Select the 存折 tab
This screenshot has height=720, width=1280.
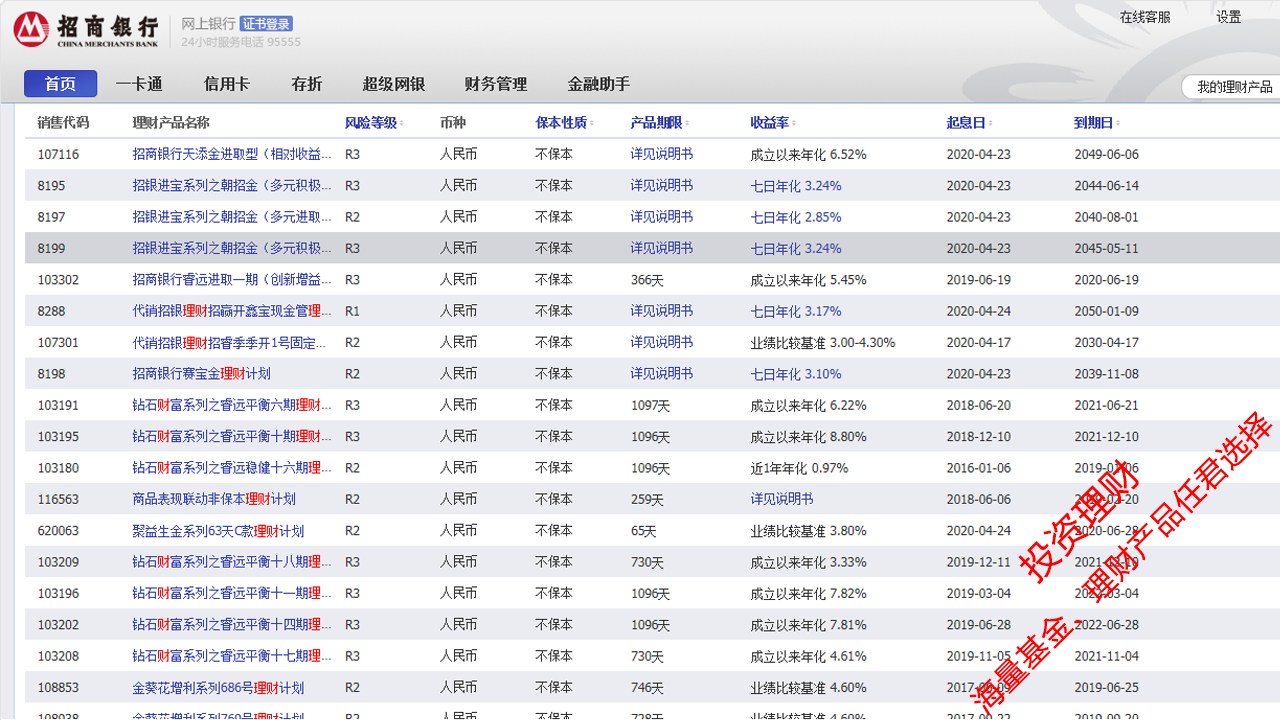coord(306,84)
